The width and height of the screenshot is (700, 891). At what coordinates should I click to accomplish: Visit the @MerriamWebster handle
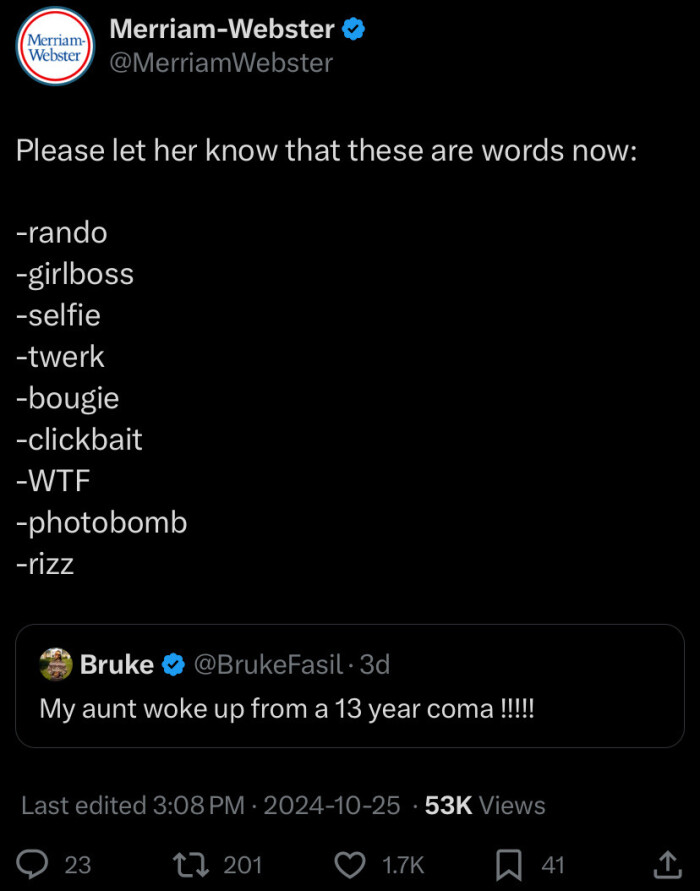tap(220, 63)
